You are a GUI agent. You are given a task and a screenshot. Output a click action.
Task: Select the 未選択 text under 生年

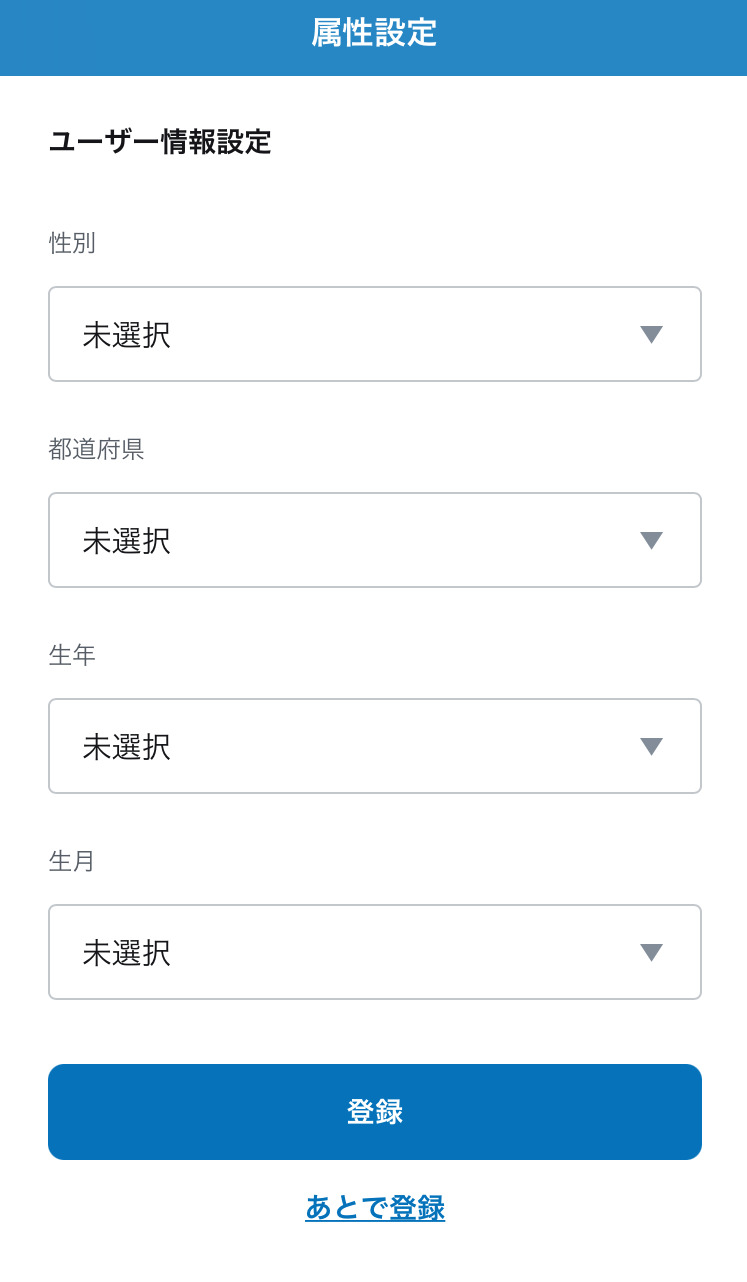coord(126,747)
